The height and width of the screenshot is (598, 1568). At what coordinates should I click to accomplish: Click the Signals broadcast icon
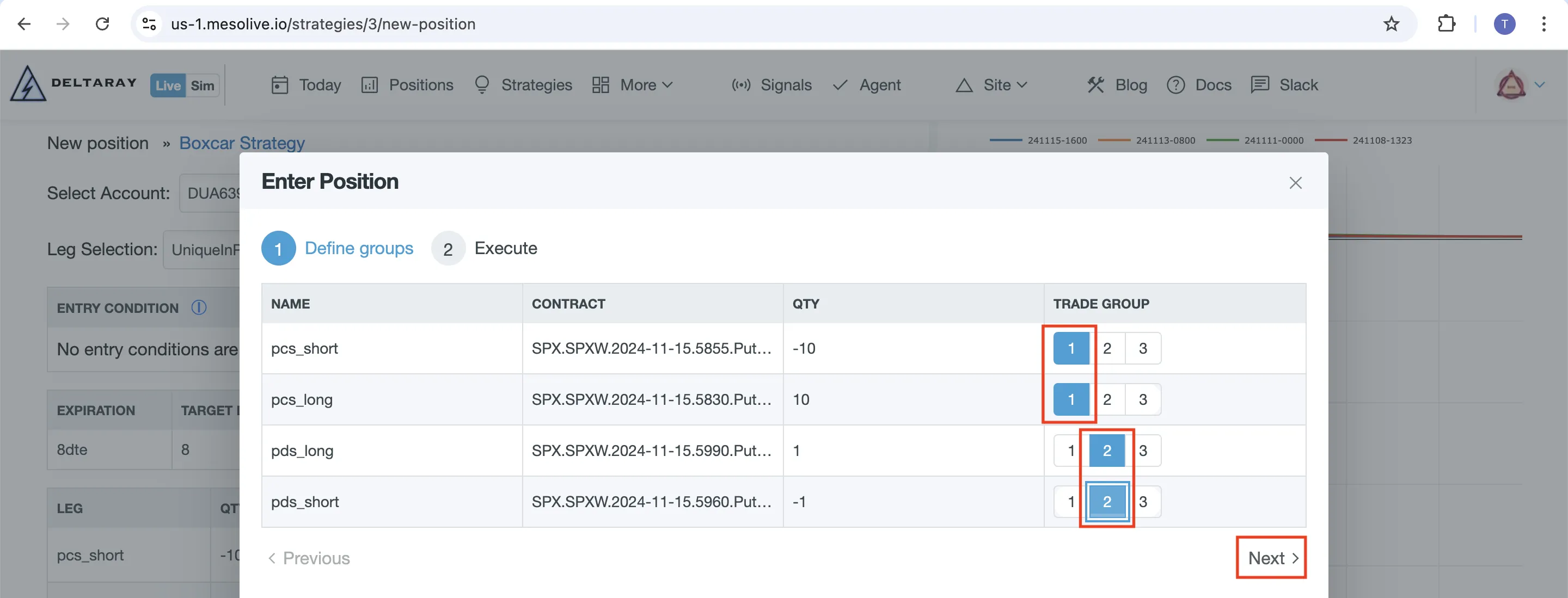tap(741, 85)
